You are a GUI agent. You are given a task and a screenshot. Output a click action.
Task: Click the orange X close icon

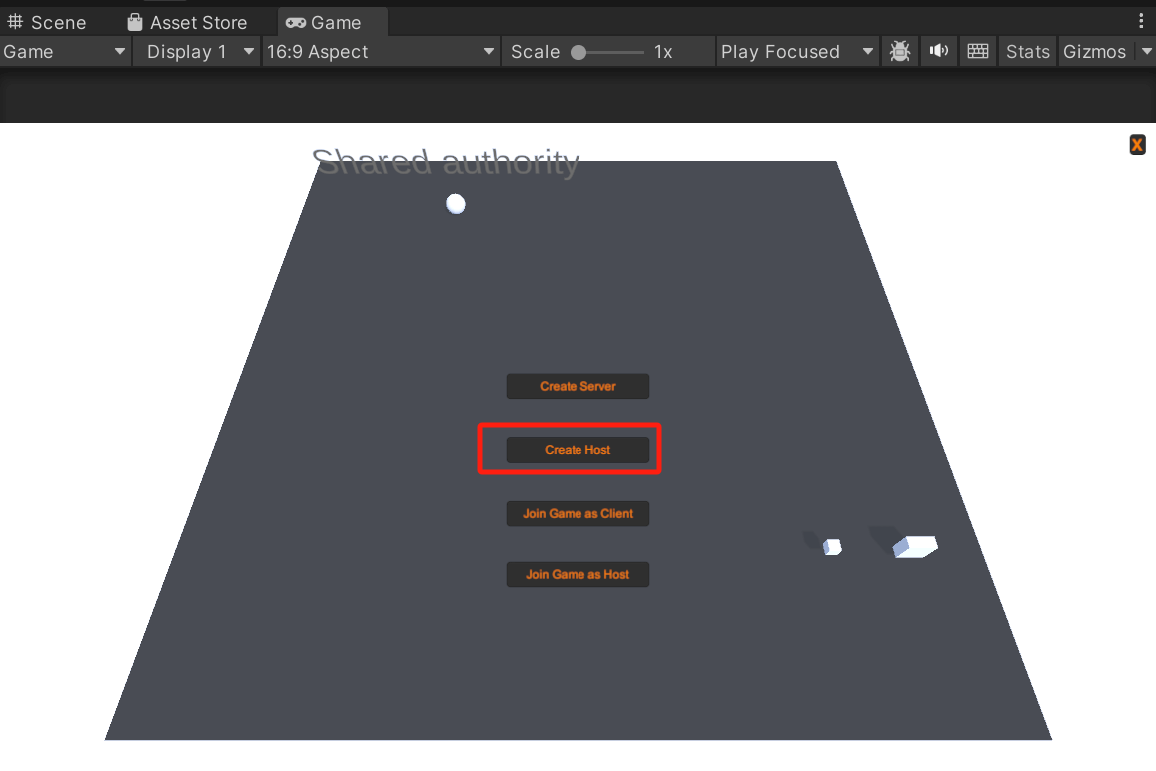point(1137,145)
